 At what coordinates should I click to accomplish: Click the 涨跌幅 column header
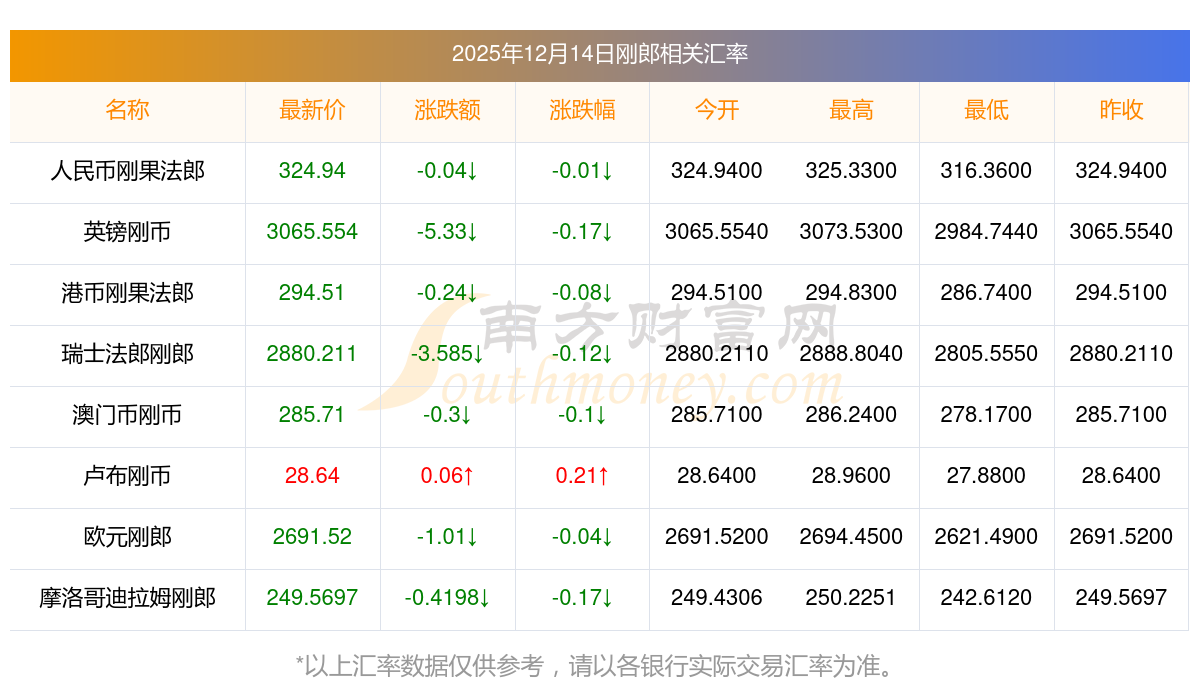(583, 110)
